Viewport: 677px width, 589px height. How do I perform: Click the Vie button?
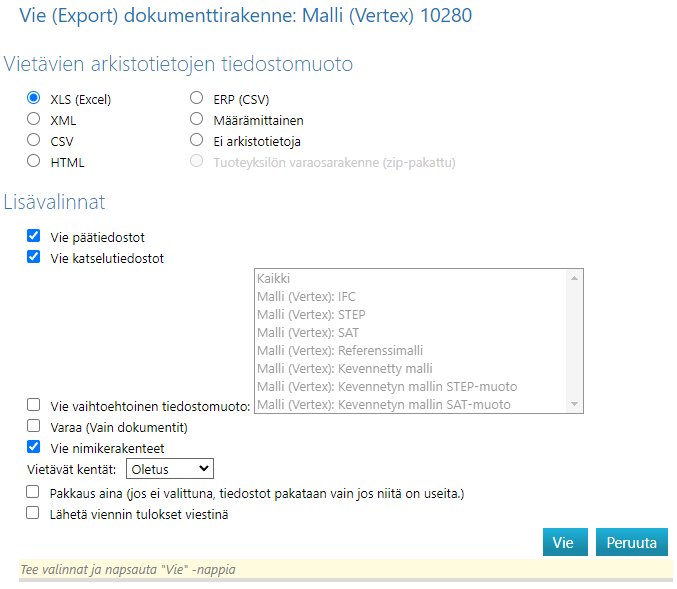[563, 542]
